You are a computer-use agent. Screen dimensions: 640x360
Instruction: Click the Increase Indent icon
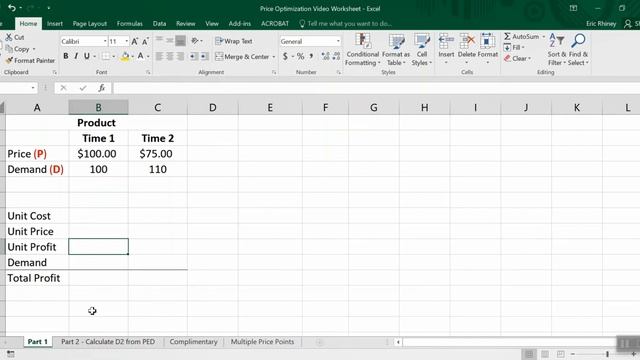pyautogui.click(x=204, y=56)
